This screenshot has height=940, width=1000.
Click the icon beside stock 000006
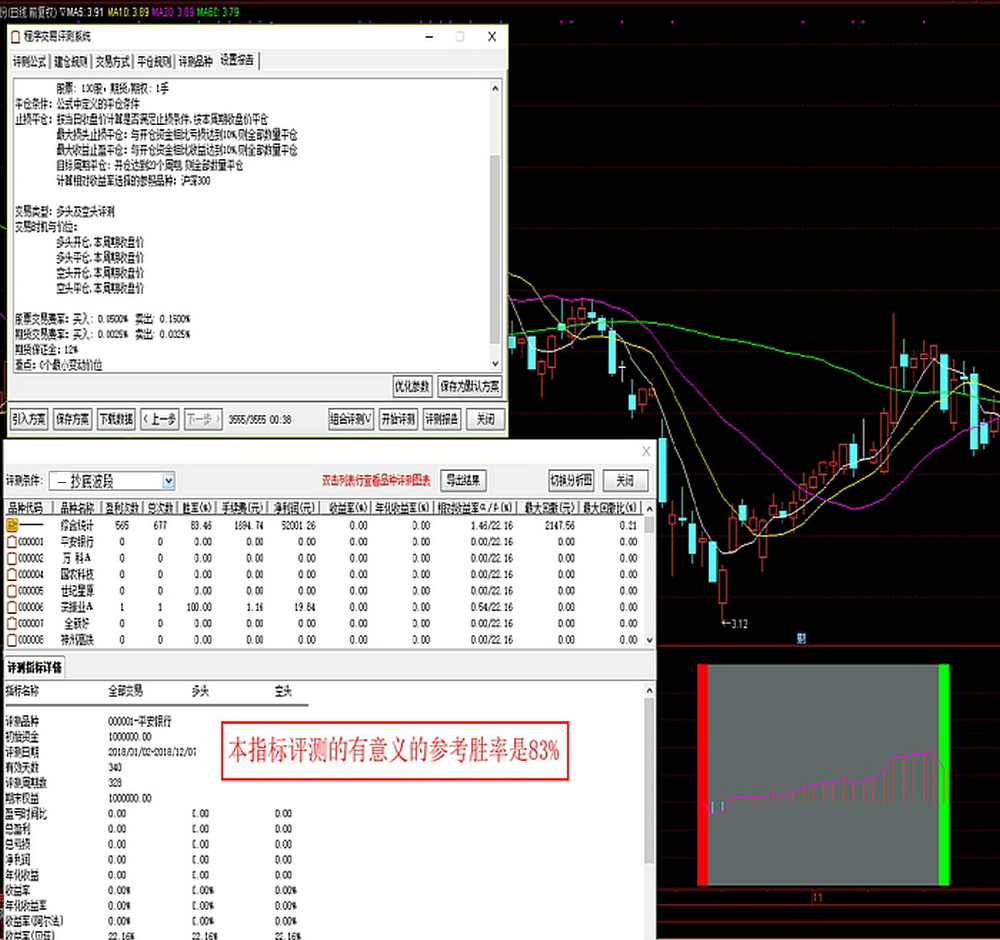pyautogui.click(x=13, y=607)
